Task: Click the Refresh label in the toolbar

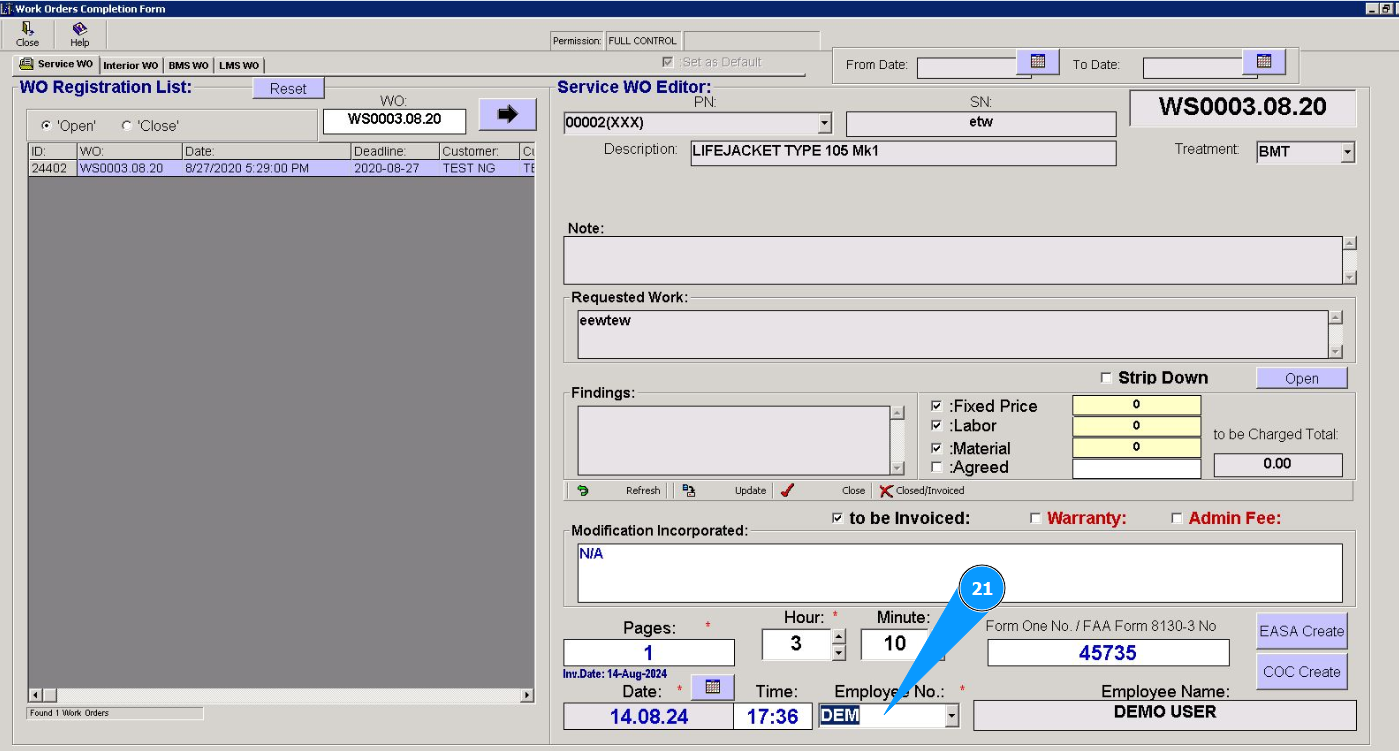Action: tap(643, 491)
